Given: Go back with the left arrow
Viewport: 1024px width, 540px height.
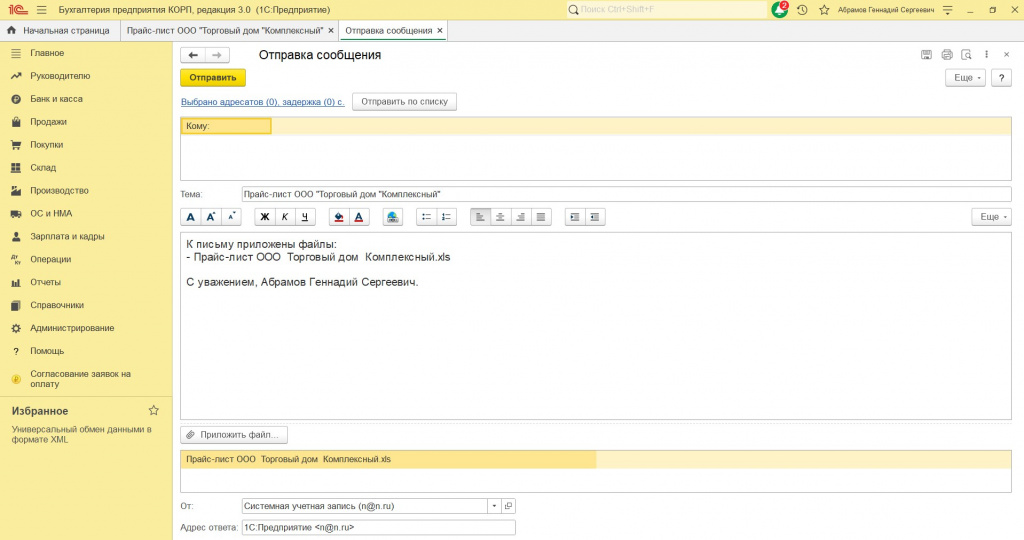Looking at the screenshot, I should point(193,56).
